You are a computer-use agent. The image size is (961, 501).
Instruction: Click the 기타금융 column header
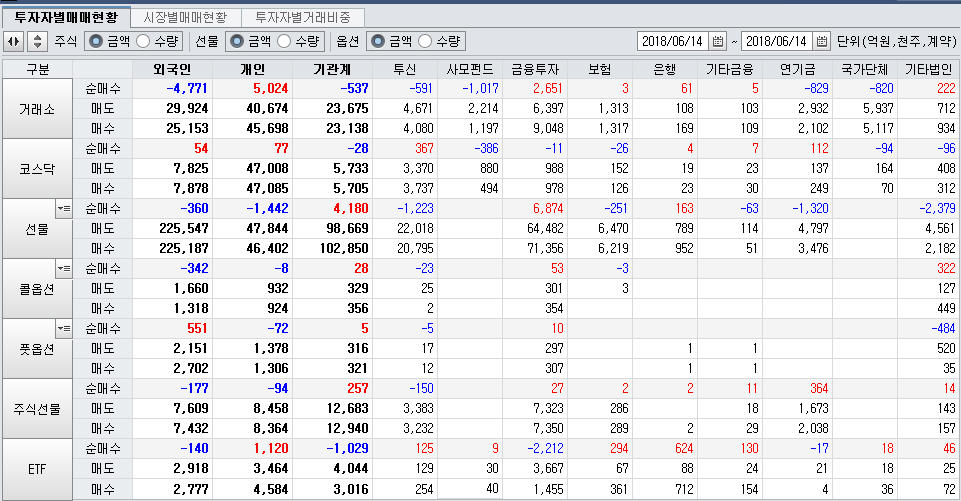pos(730,69)
